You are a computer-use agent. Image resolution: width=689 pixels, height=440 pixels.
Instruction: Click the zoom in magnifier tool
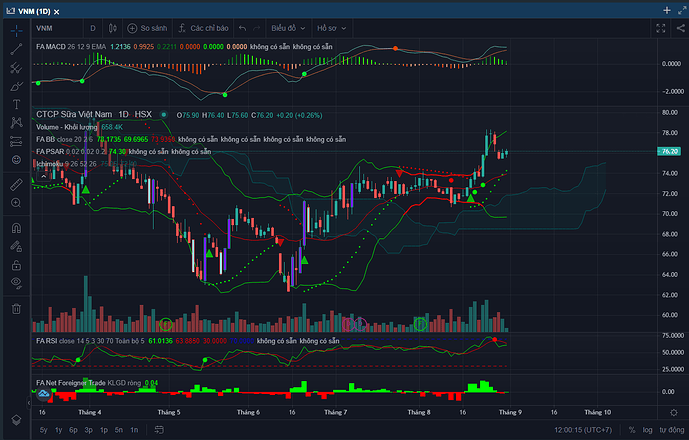pos(16,203)
